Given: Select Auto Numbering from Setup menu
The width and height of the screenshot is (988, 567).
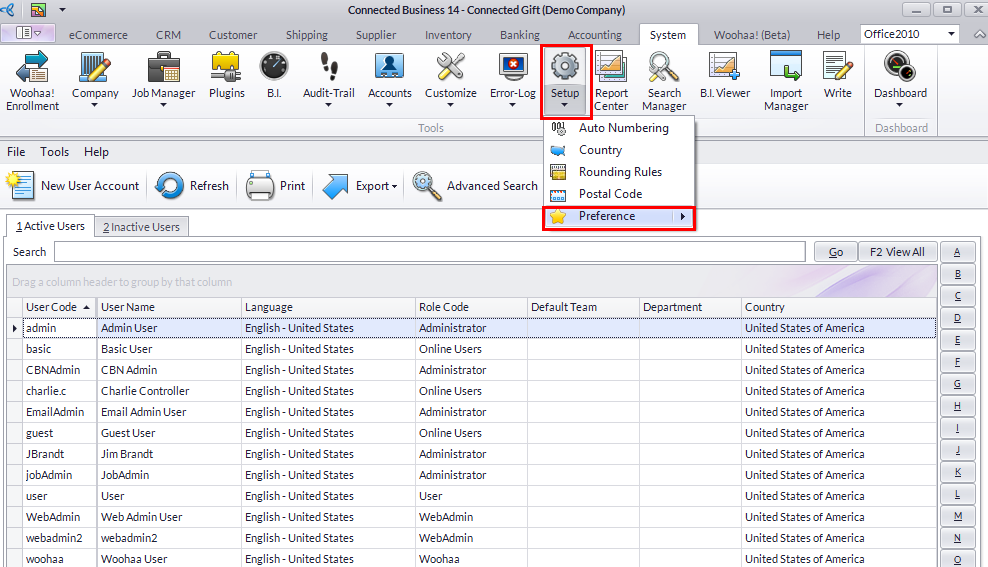Looking at the screenshot, I should (623, 128).
